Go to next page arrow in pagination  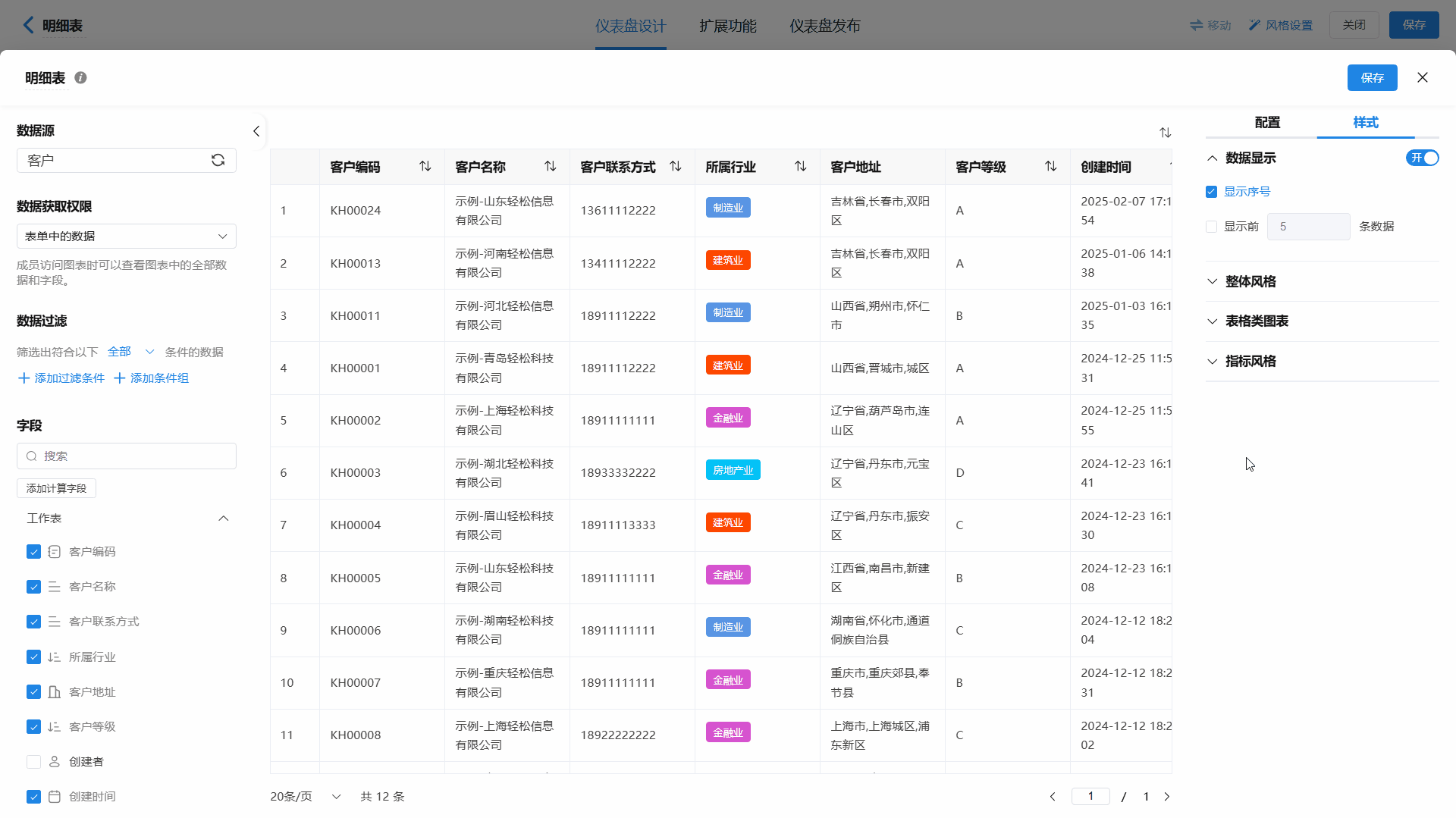click(x=1167, y=796)
